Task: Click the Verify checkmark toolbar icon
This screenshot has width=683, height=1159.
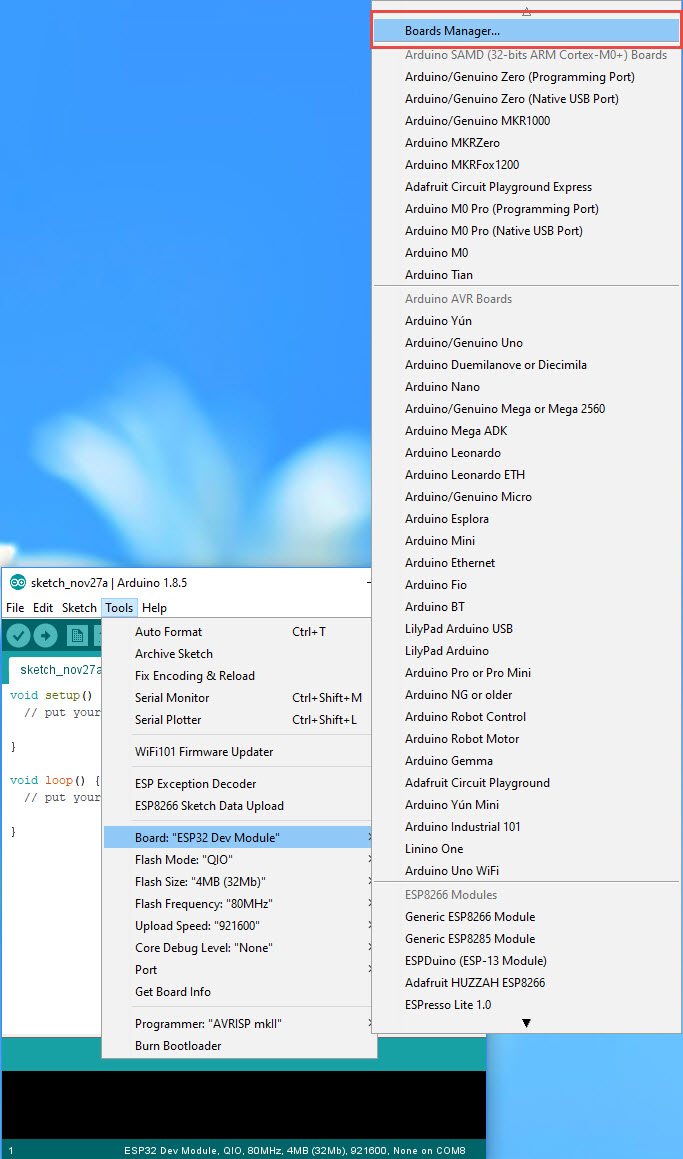Action: [x=18, y=635]
